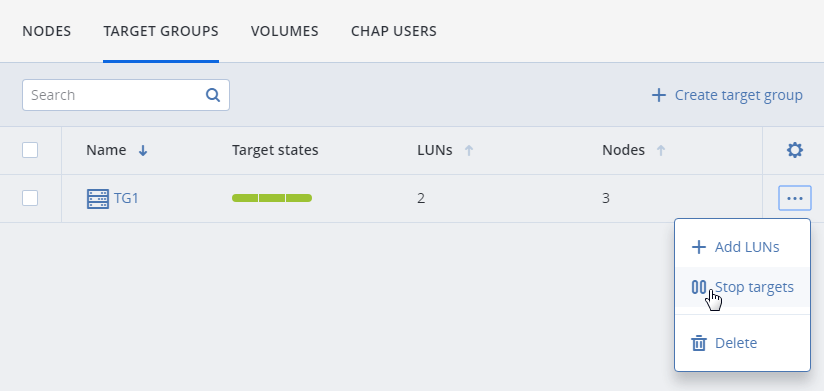Click the green target states bar
This screenshot has width=824, height=391.
pos(272,198)
